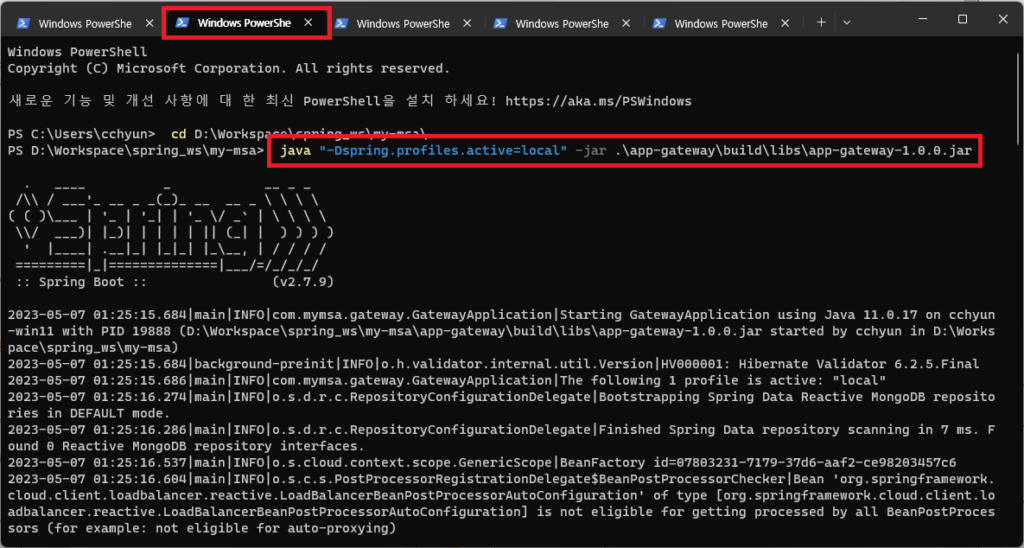Close the third PowerShell tab
The height and width of the screenshot is (548, 1024).
pyautogui.click(x=467, y=23)
